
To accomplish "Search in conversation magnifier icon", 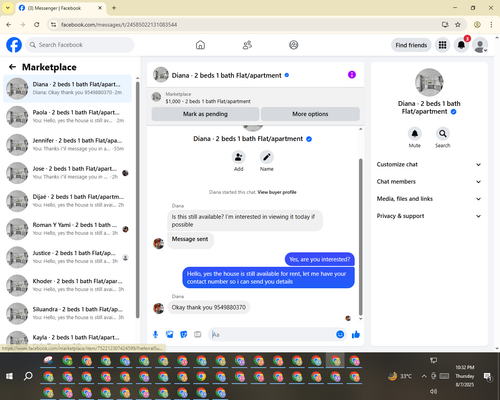I will 443,134.
